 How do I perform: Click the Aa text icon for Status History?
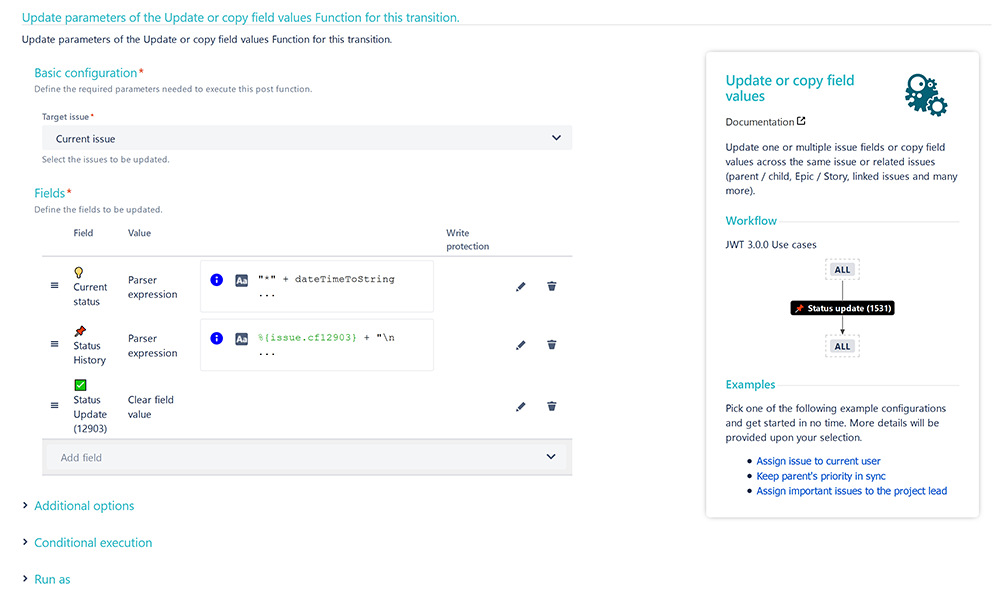point(241,339)
